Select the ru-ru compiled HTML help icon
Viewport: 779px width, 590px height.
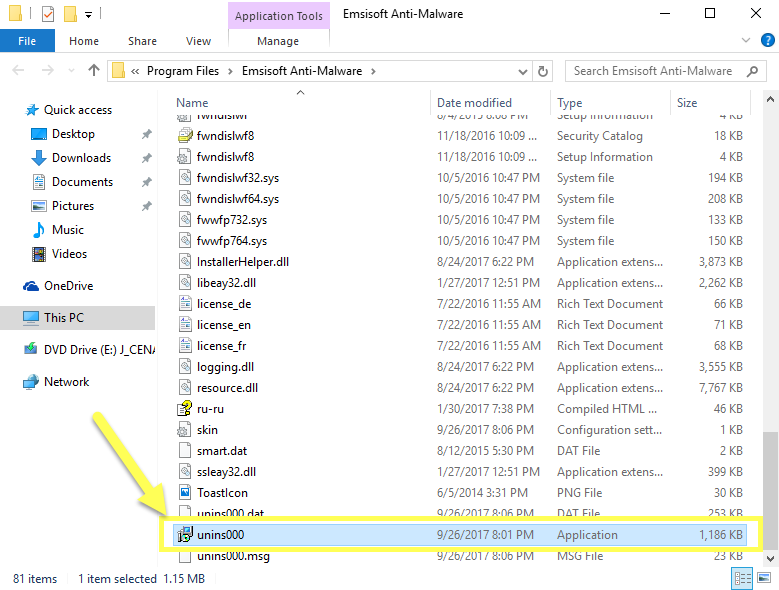[x=185, y=408]
